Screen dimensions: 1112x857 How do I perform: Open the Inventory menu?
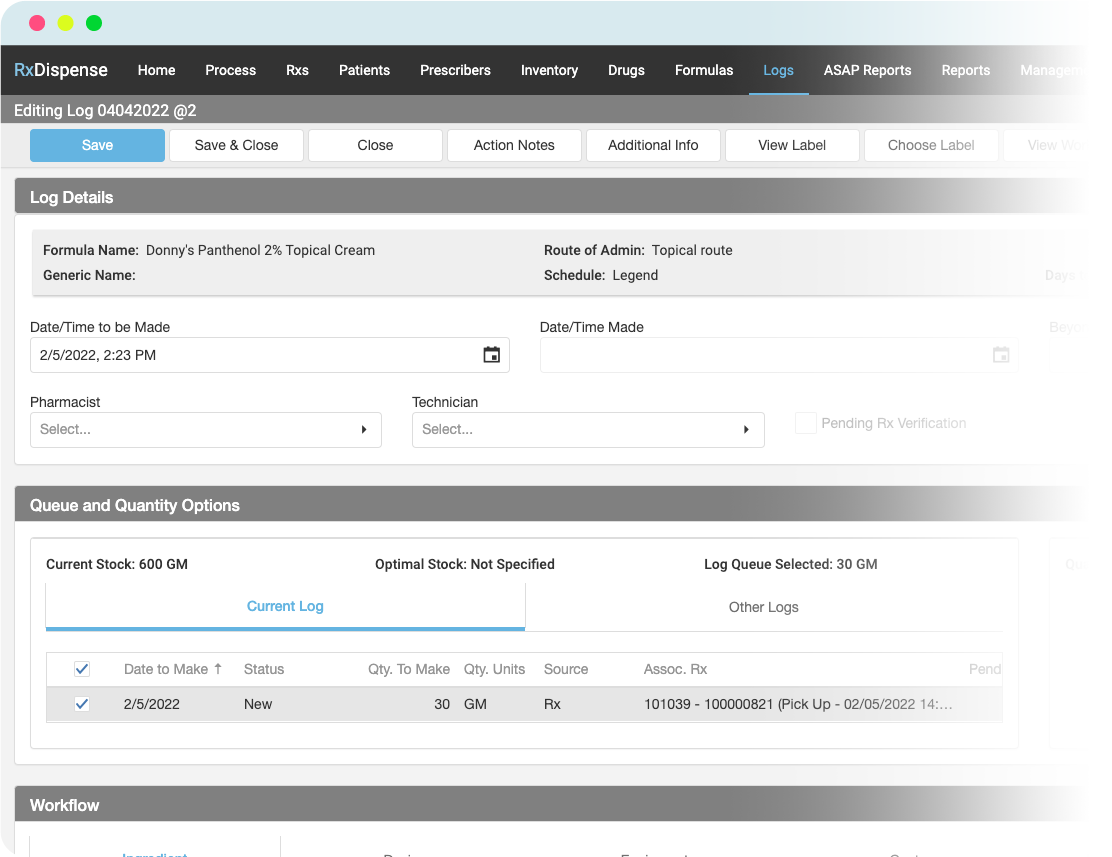[550, 70]
